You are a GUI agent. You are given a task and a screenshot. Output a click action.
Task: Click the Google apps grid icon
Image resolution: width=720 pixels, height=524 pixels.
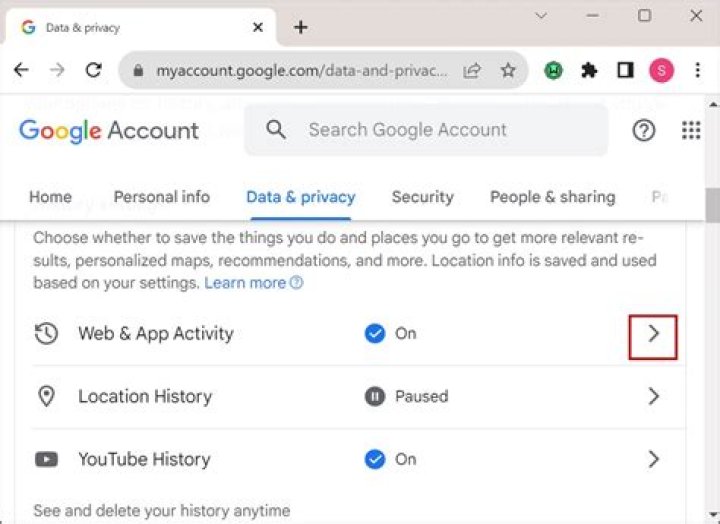(x=691, y=130)
